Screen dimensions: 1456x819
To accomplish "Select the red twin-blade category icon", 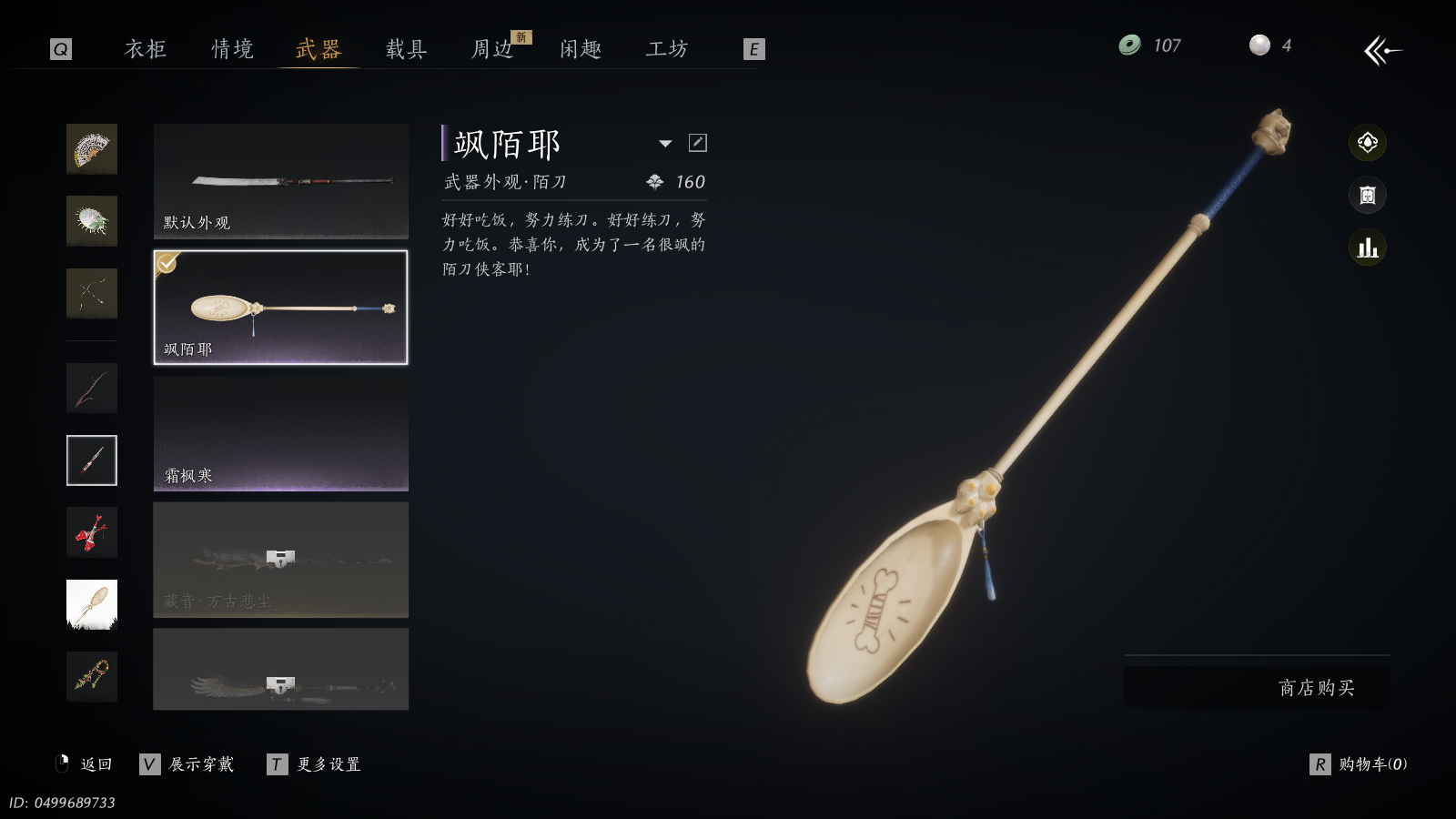I will point(92,532).
